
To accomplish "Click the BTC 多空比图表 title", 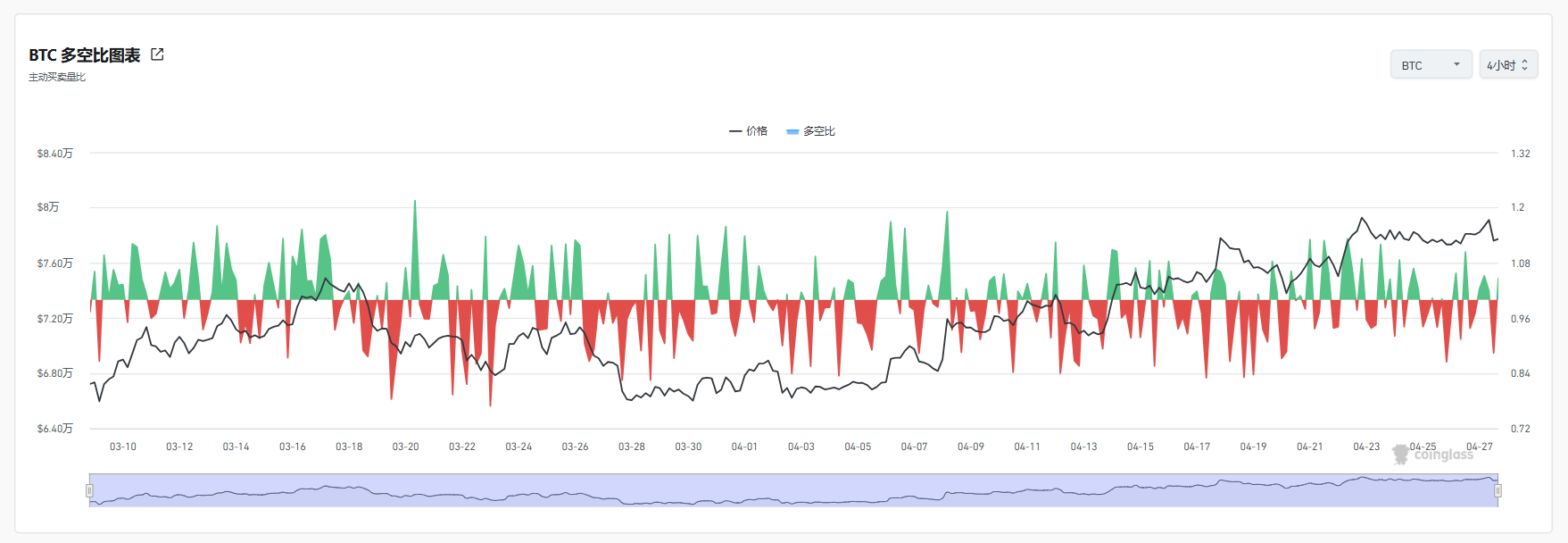I will pyautogui.click(x=85, y=55).
